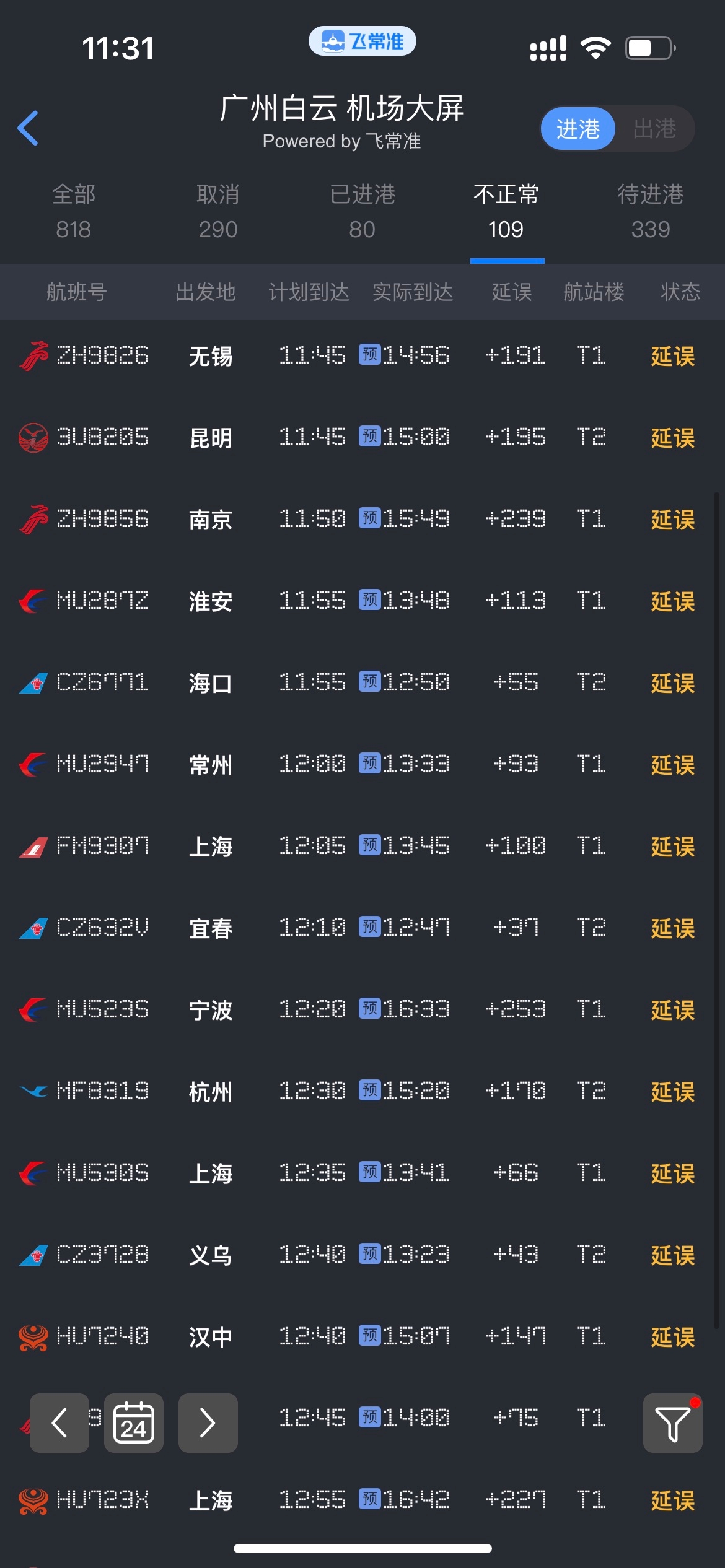The height and width of the screenshot is (1568, 725).
Task: Open the flight filter funnel icon
Action: 672,1422
